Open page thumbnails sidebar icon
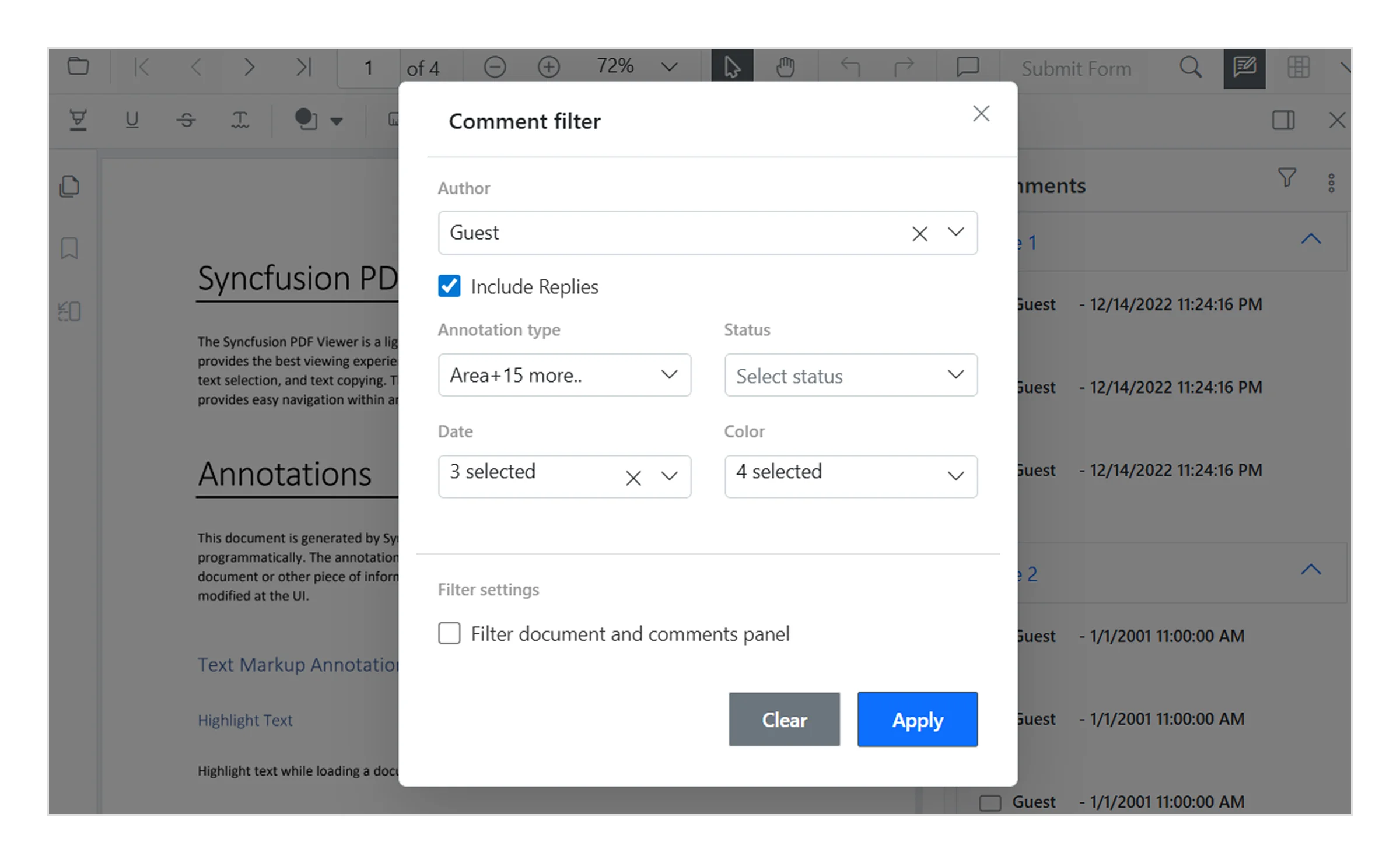The height and width of the screenshot is (863, 1400). 69,187
